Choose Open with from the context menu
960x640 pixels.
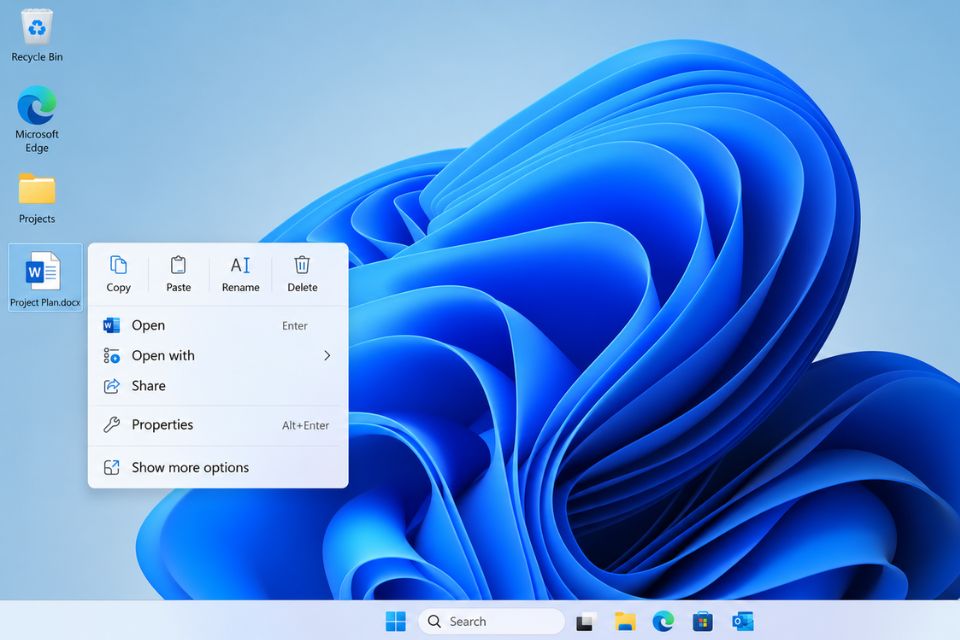(218, 355)
